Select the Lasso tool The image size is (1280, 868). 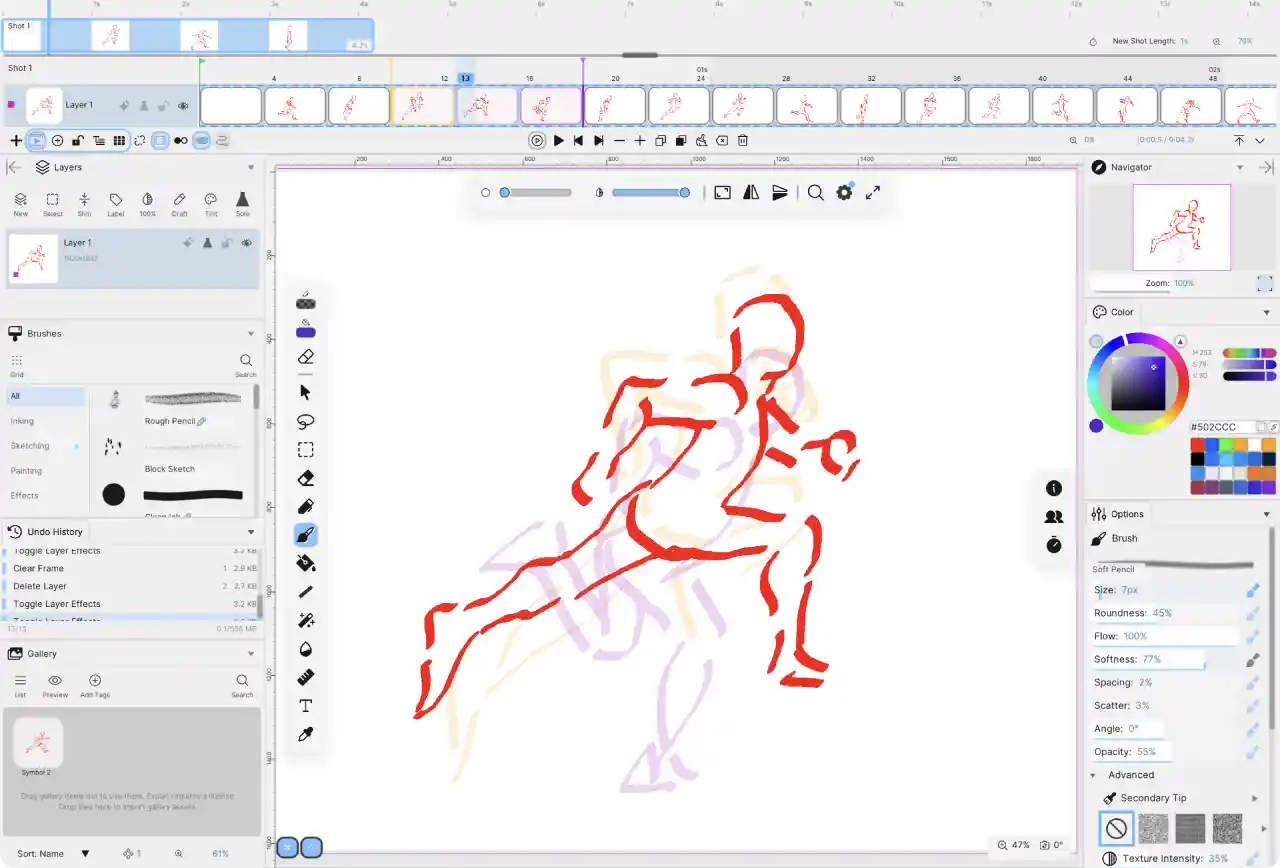[306, 421]
